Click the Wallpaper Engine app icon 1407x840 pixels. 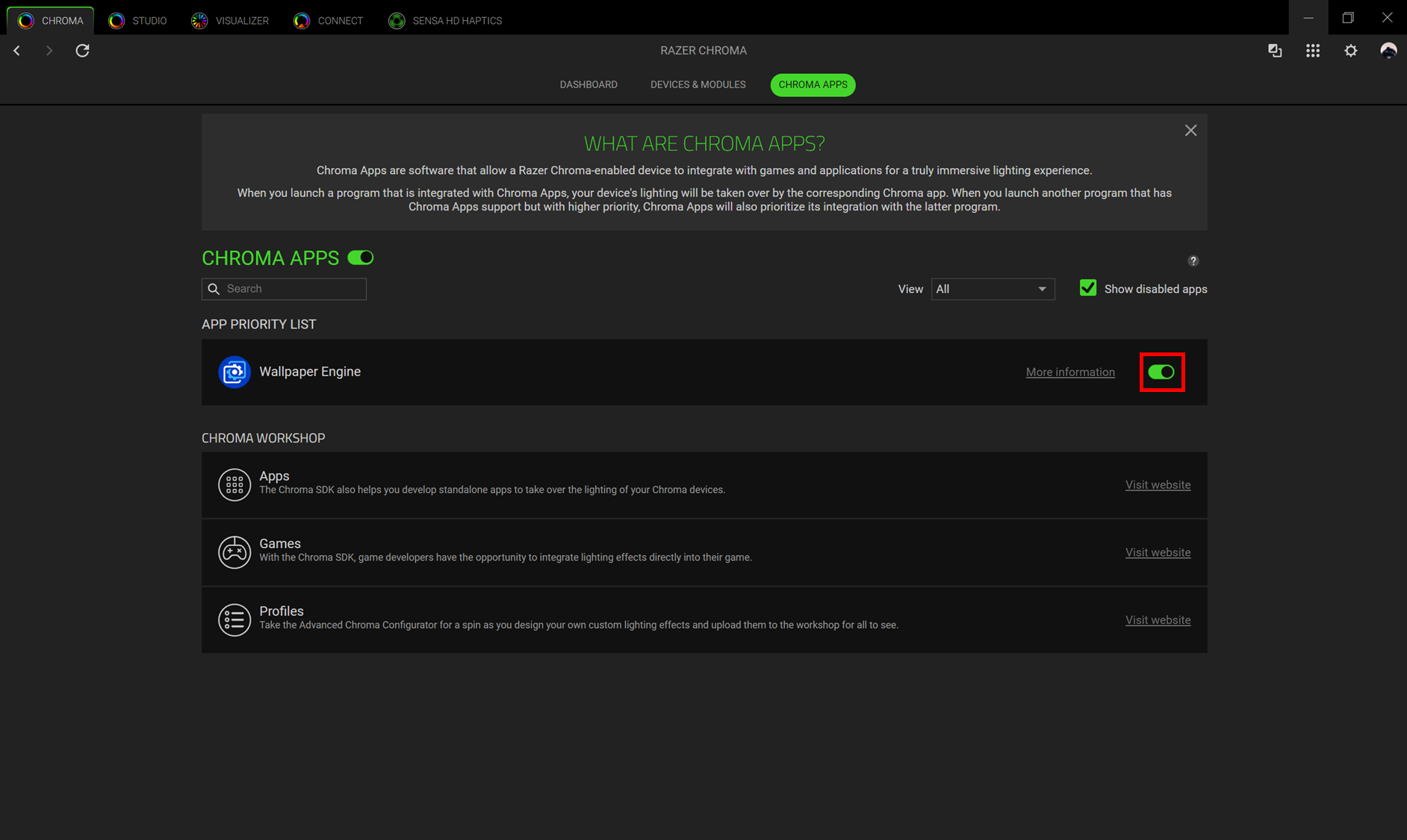234,371
